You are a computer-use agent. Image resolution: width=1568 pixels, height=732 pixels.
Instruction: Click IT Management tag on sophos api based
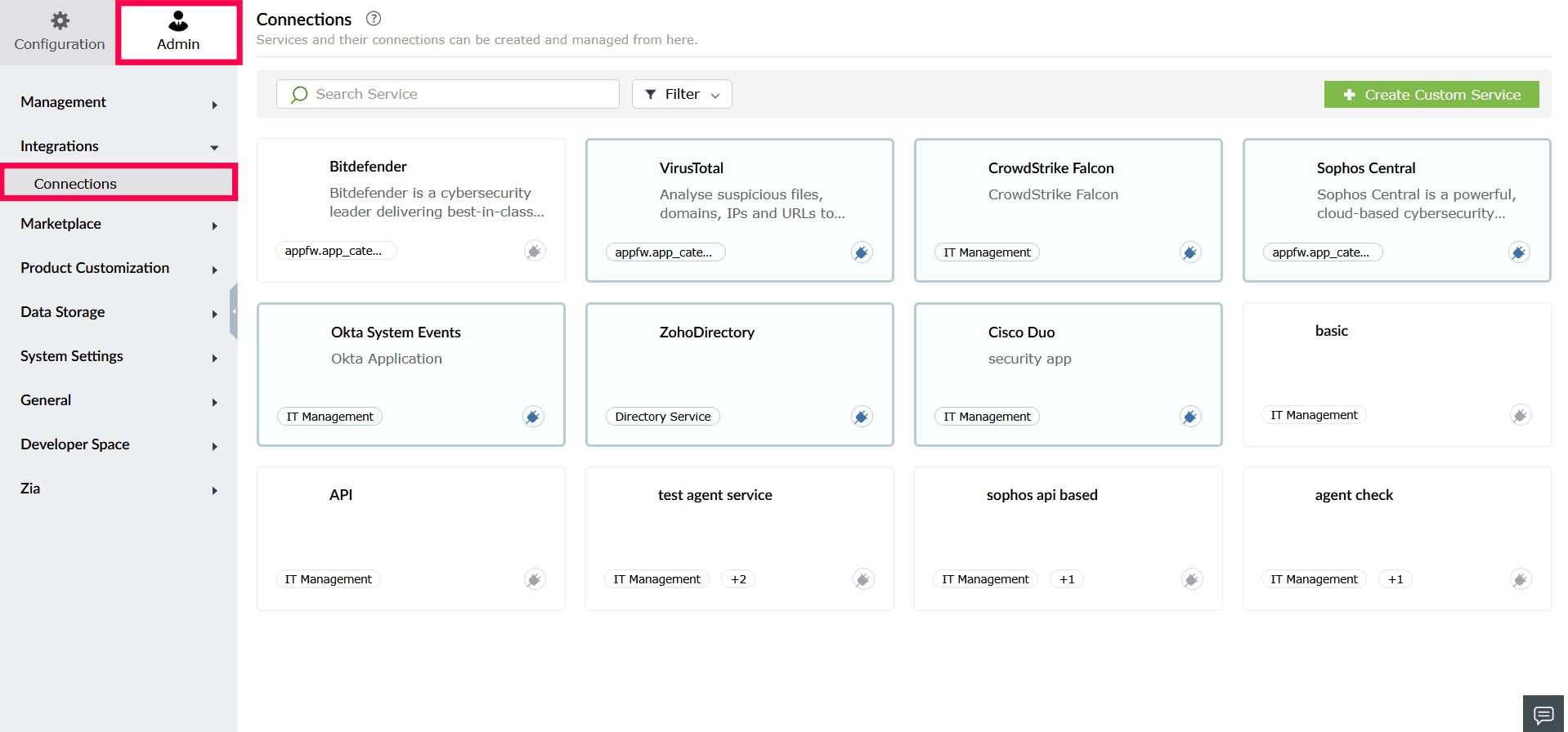[985, 579]
